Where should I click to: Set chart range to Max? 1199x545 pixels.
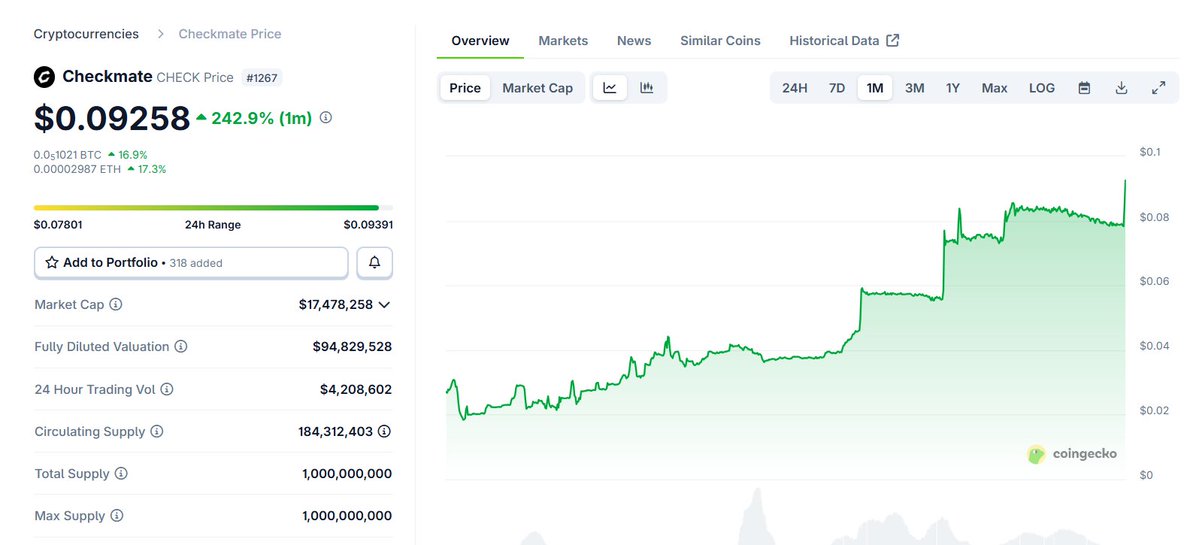point(995,88)
